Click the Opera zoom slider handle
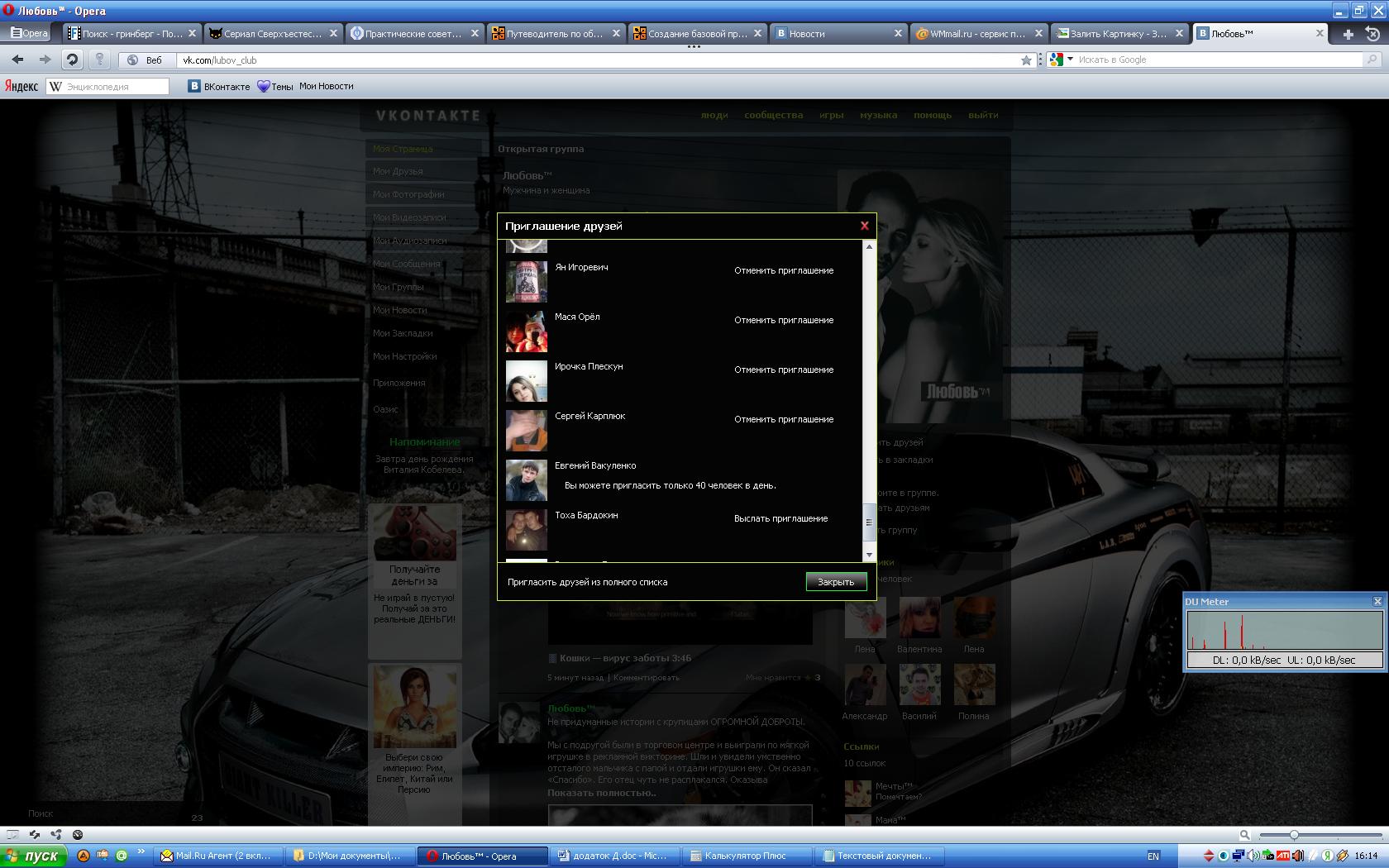Screen dimensions: 1389x868 pos(1294,835)
